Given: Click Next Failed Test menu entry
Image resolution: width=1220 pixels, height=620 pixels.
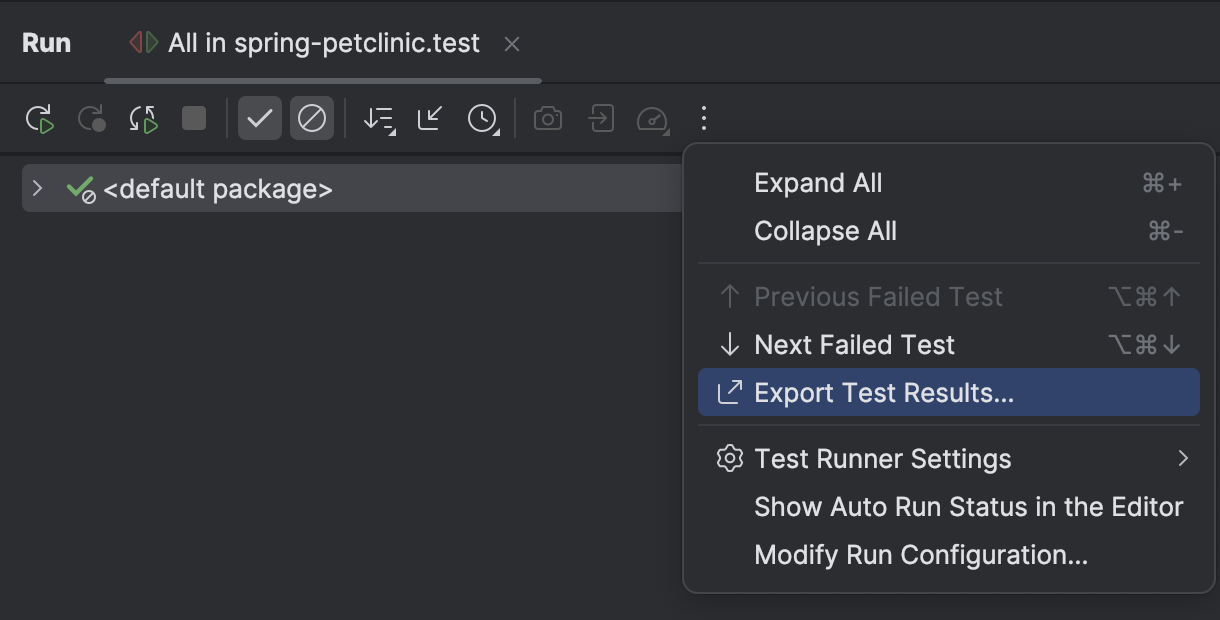Looking at the screenshot, I should coord(855,344).
